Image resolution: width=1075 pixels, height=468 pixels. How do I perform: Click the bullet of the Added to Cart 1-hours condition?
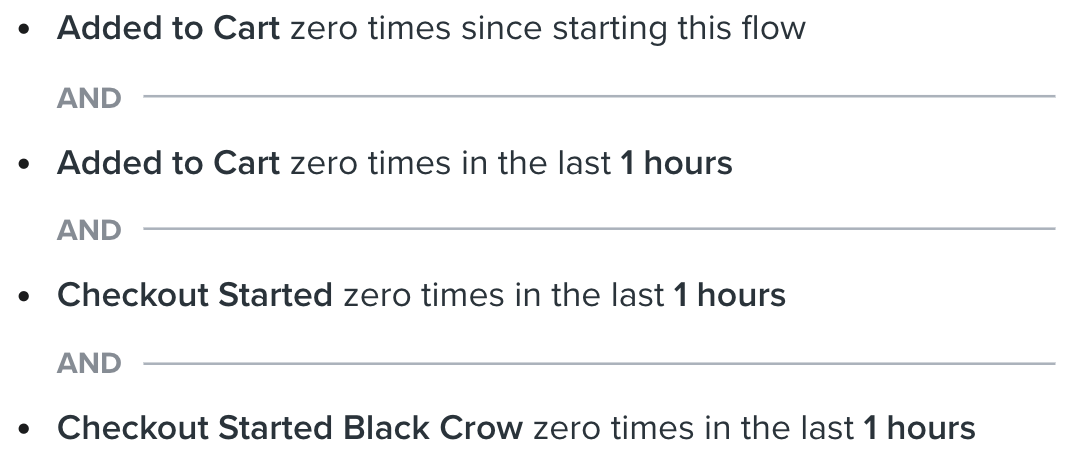(x=25, y=164)
